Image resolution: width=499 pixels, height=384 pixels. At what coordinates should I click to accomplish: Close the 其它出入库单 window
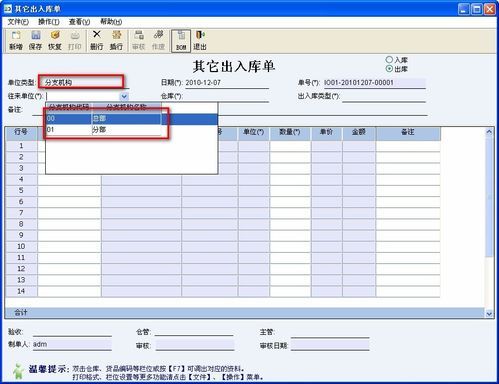click(489, 9)
